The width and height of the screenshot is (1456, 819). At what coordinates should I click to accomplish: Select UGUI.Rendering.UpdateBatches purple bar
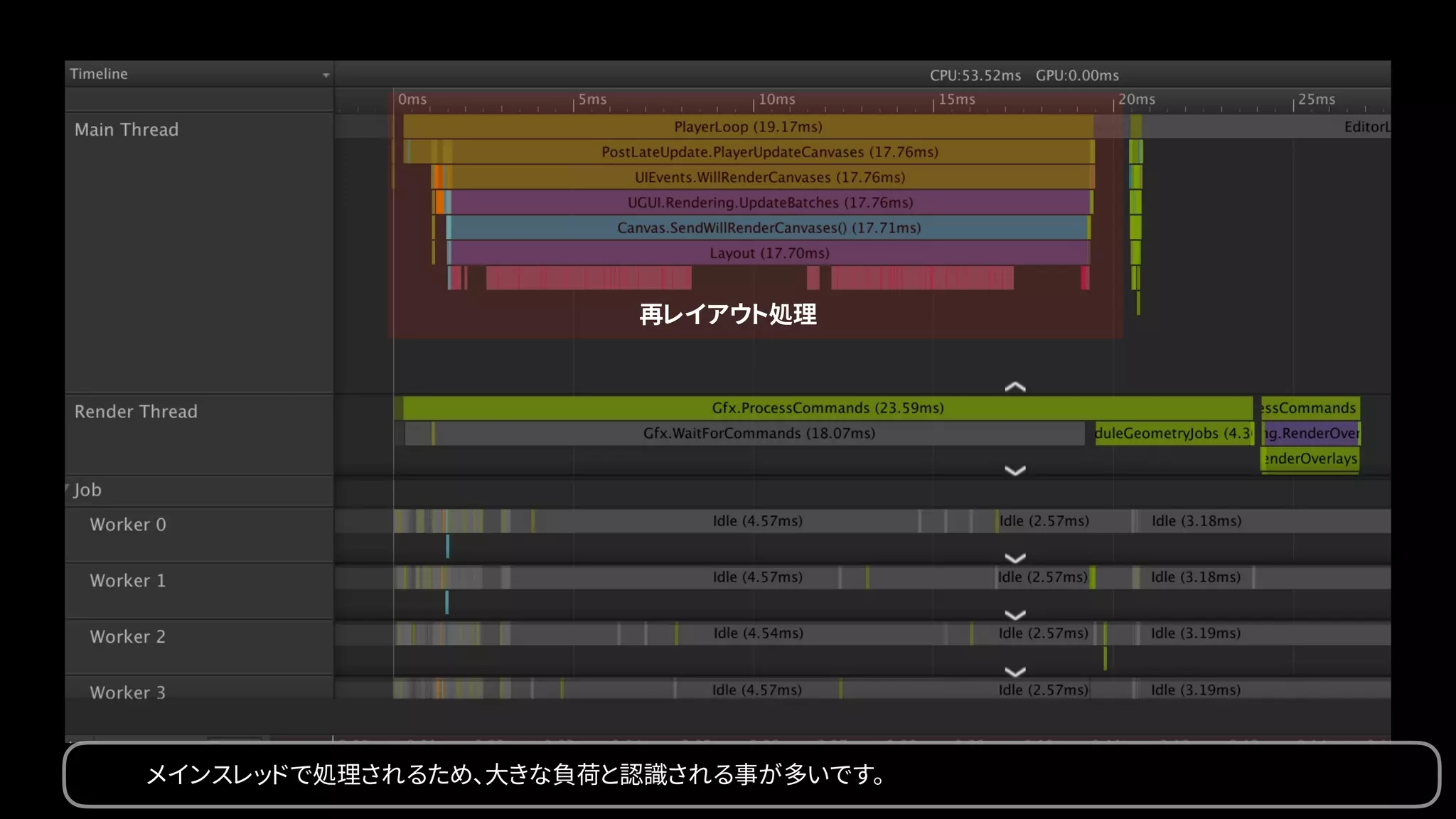[x=769, y=203]
